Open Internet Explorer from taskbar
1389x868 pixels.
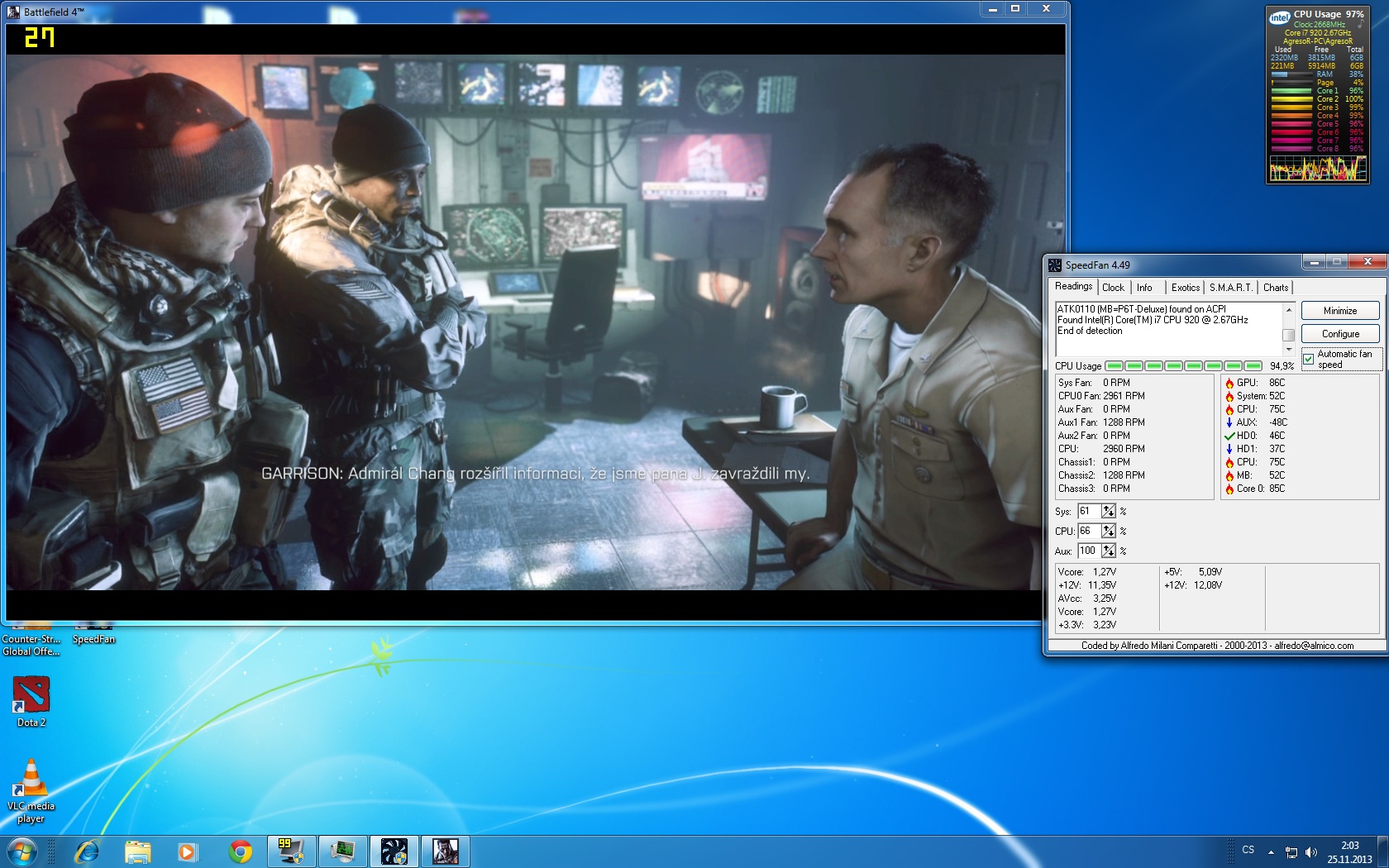point(87,851)
